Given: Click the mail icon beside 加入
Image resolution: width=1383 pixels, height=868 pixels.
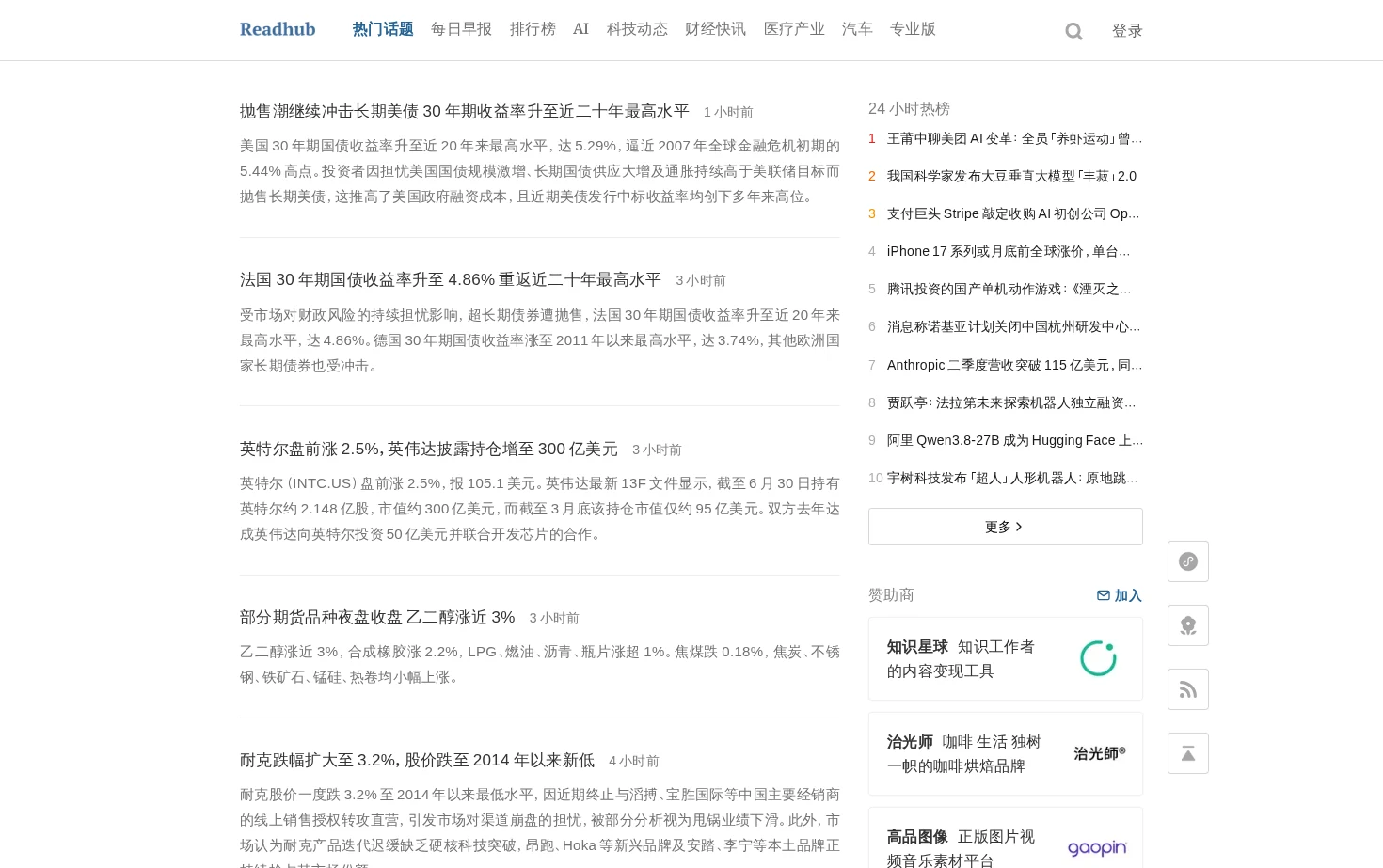Looking at the screenshot, I should (1104, 595).
